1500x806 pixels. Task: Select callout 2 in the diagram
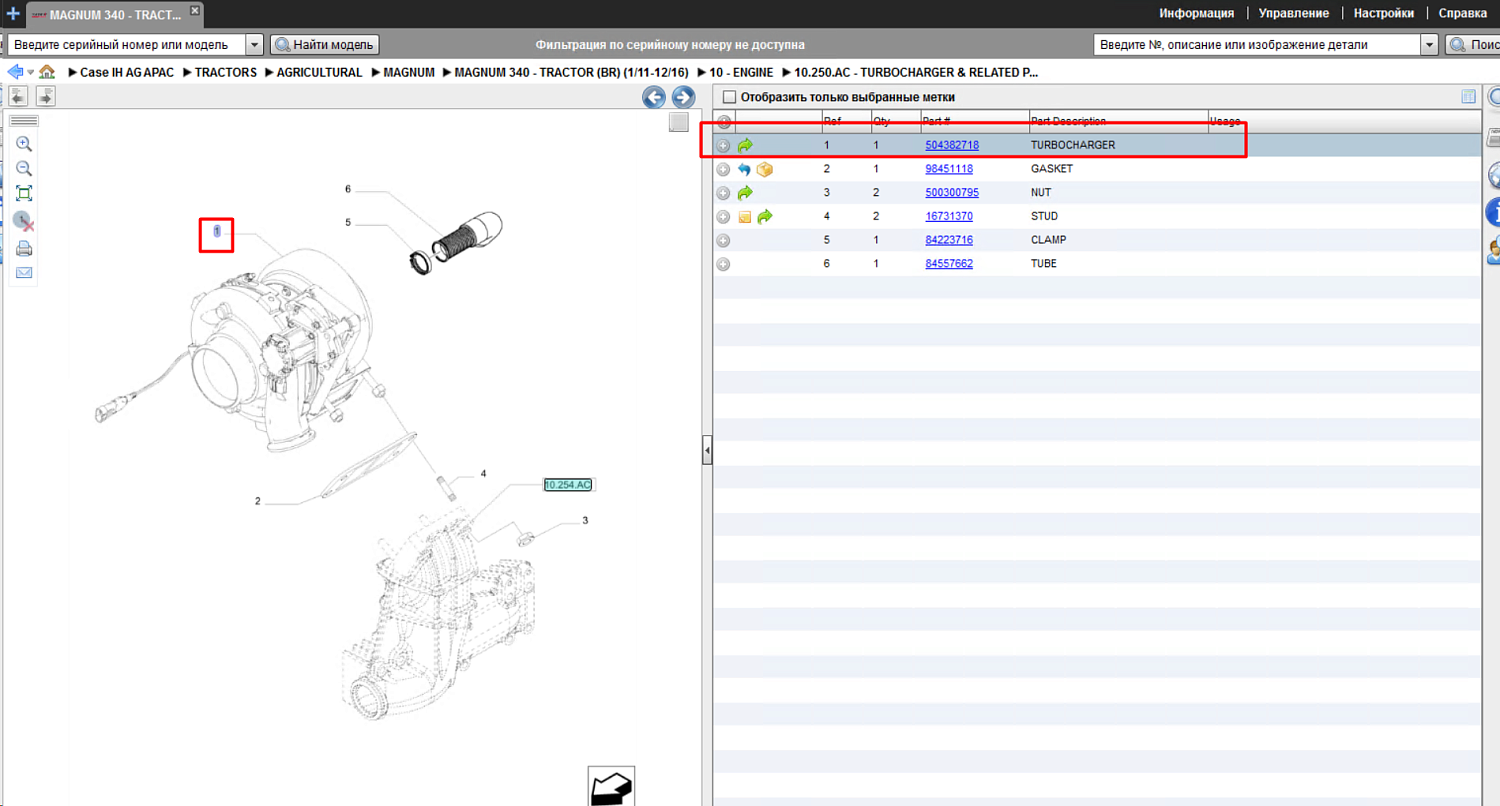257,501
